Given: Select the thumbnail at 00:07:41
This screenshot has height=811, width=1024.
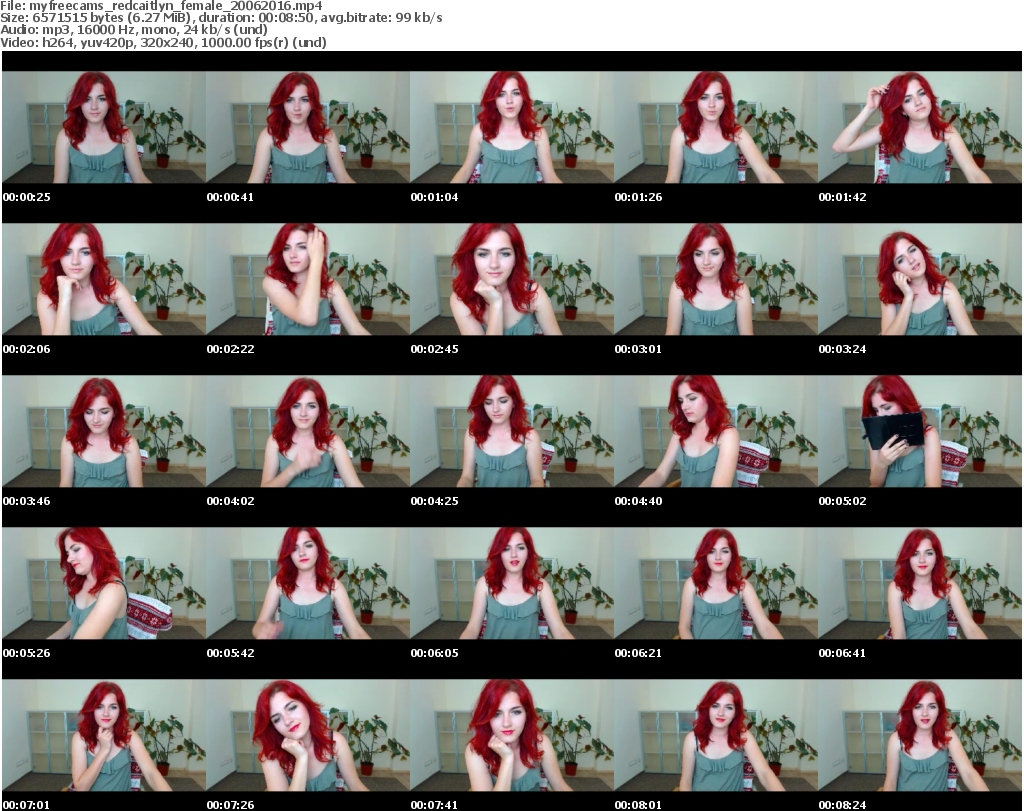Looking at the screenshot, I should point(511,735).
